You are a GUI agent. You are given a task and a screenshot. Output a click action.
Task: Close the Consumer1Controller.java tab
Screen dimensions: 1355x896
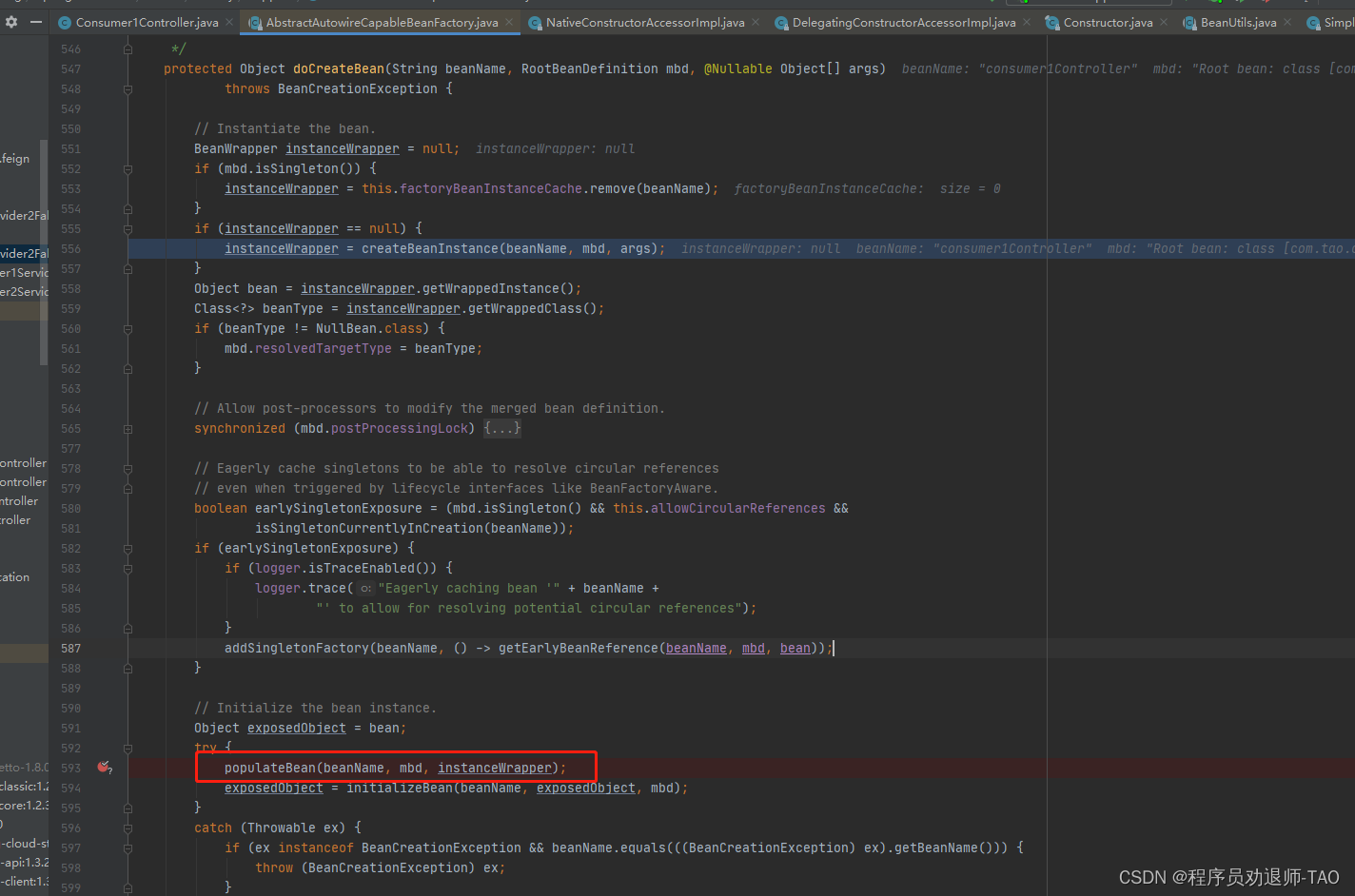(229, 22)
